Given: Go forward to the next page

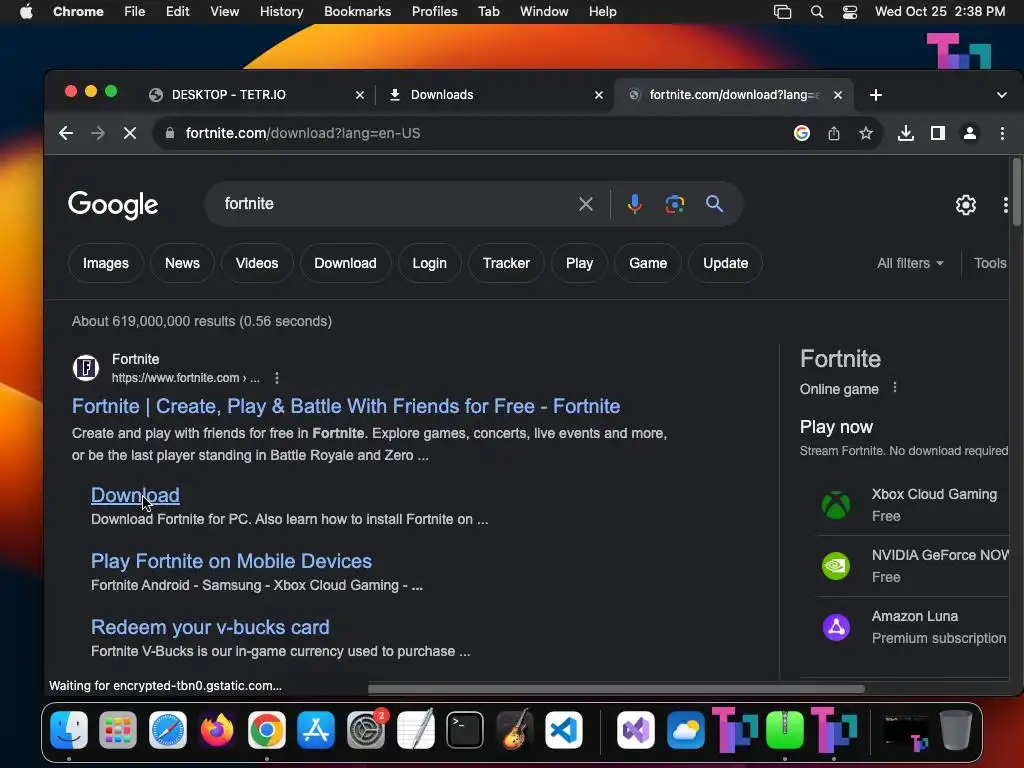Looking at the screenshot, I should (x=98, y=133).
